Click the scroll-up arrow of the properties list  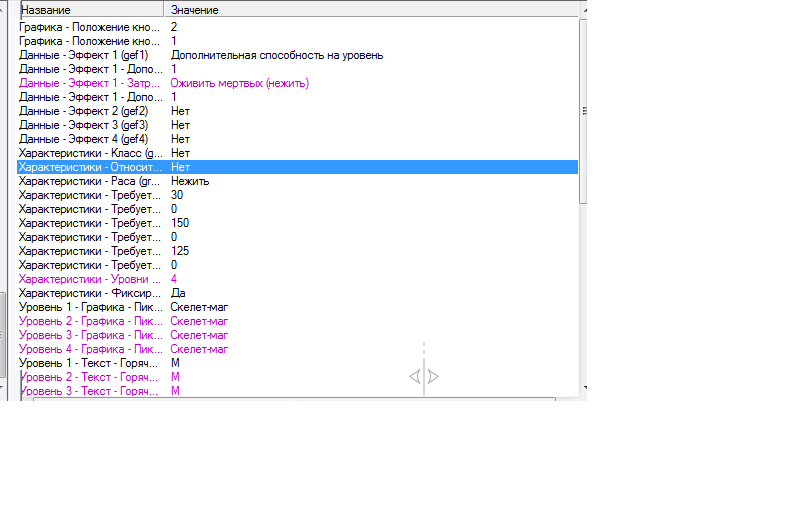[x=584, y=11]
